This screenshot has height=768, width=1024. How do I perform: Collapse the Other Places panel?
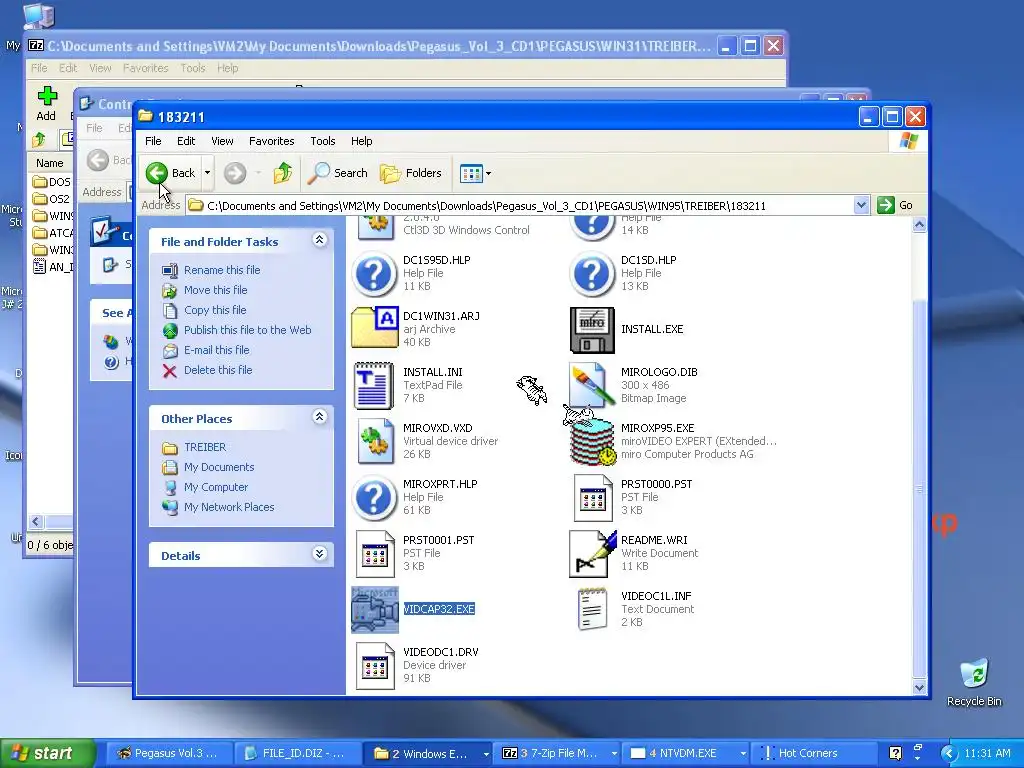tap(319, 417)
